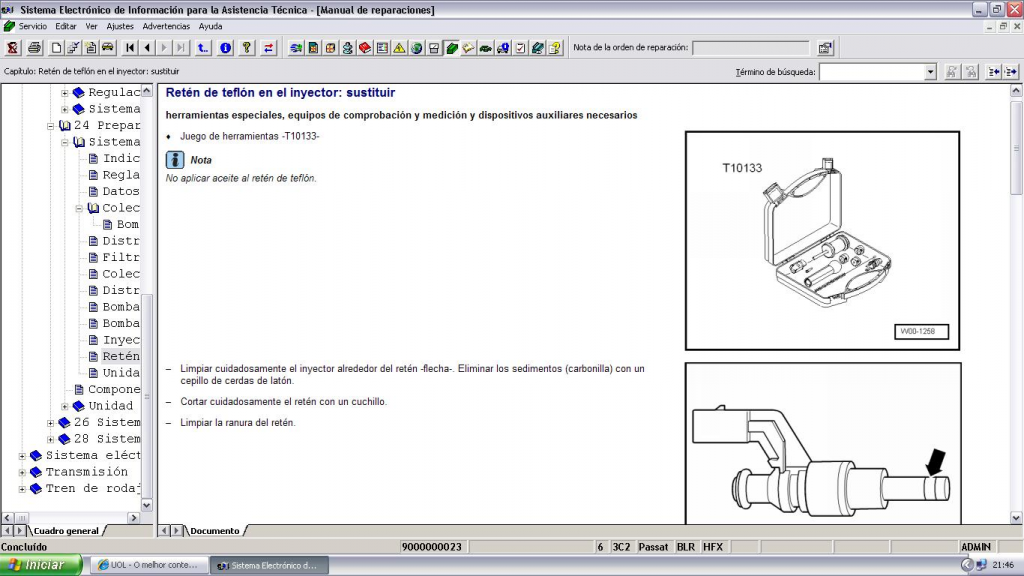Click the document pane vertical scrollbar
The height and width of the screenshot is (576, 1024).
[x=1016, y=300]
